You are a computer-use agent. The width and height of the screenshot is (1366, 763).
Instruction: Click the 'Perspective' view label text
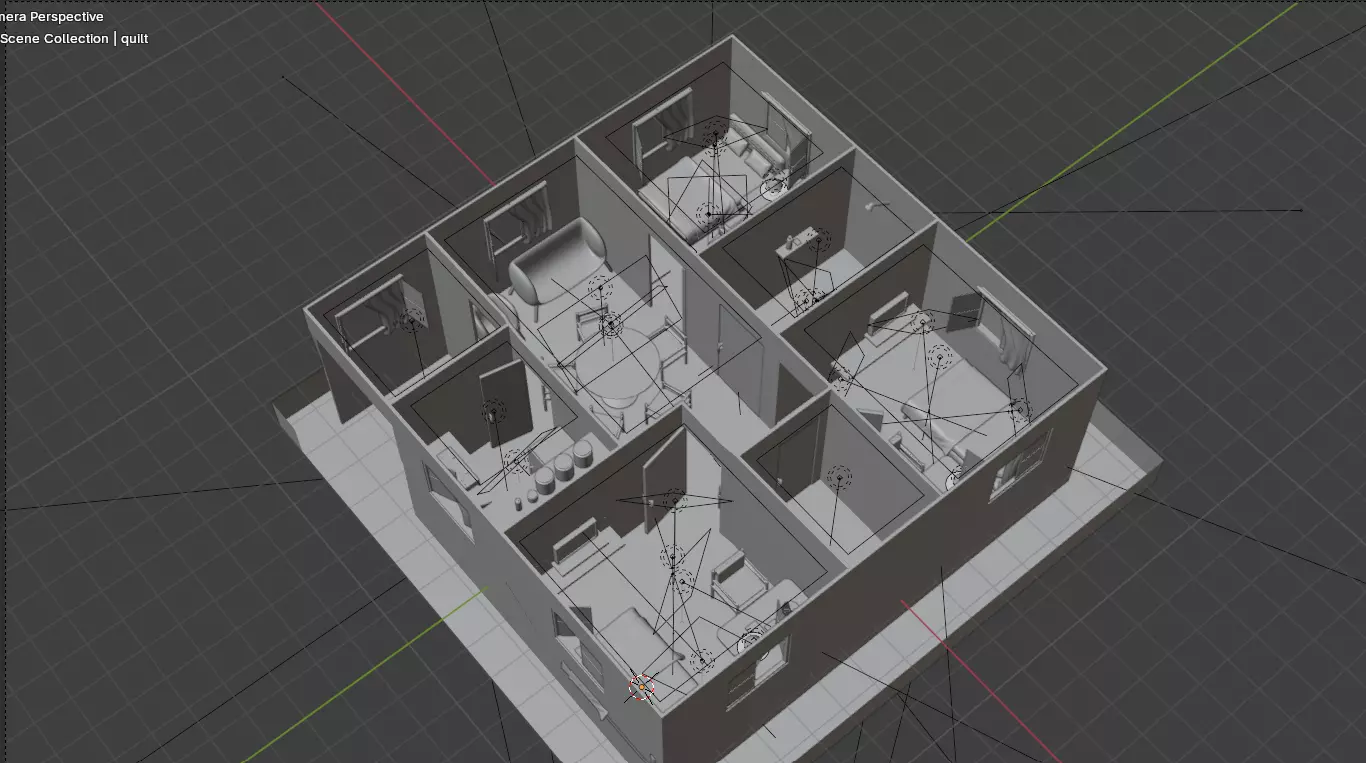tap(67, 16)
